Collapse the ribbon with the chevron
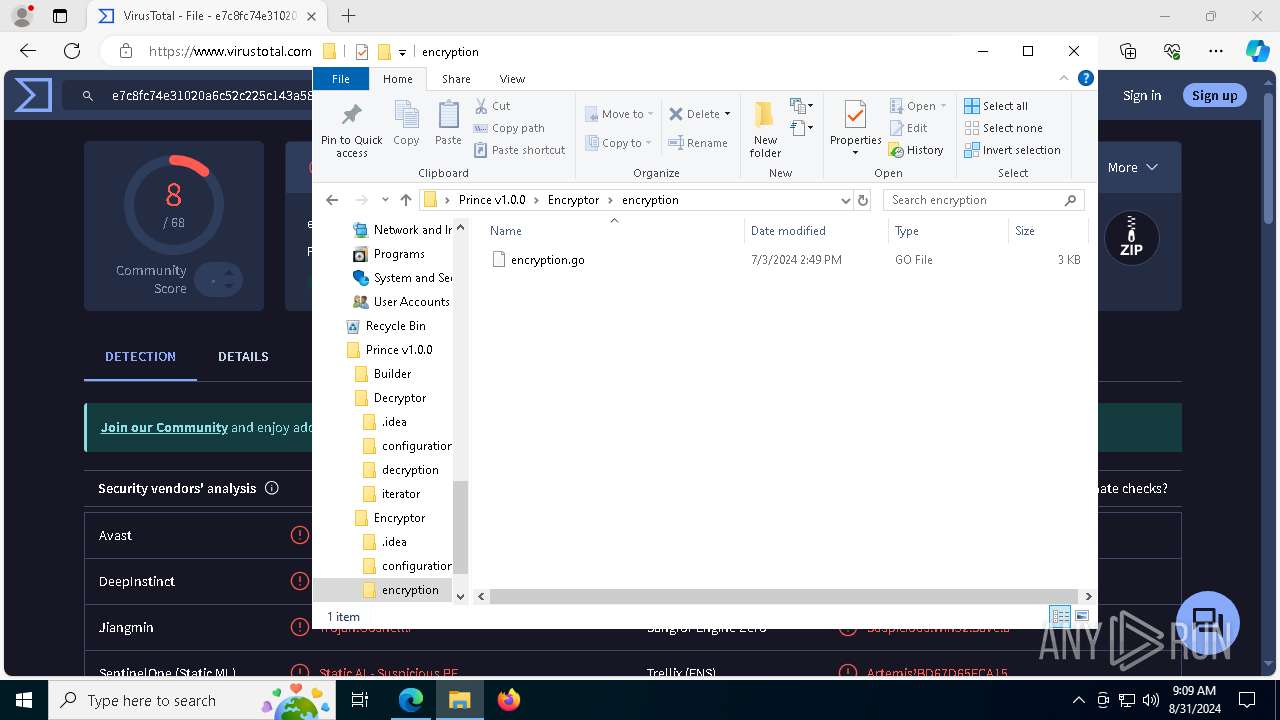This screenshot has width=1280, height=720. click(x=1064, y=78)
